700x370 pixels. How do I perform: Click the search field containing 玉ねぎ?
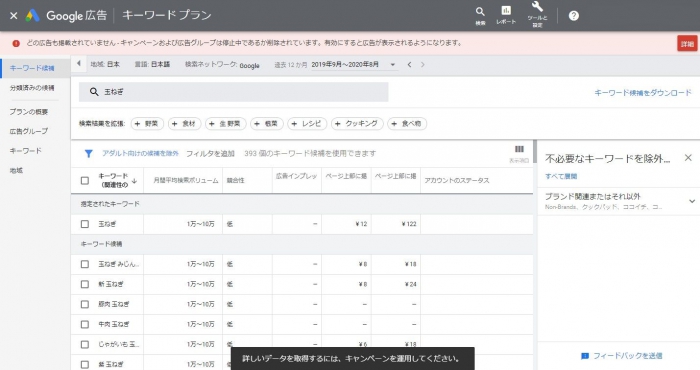click(233, 91)
